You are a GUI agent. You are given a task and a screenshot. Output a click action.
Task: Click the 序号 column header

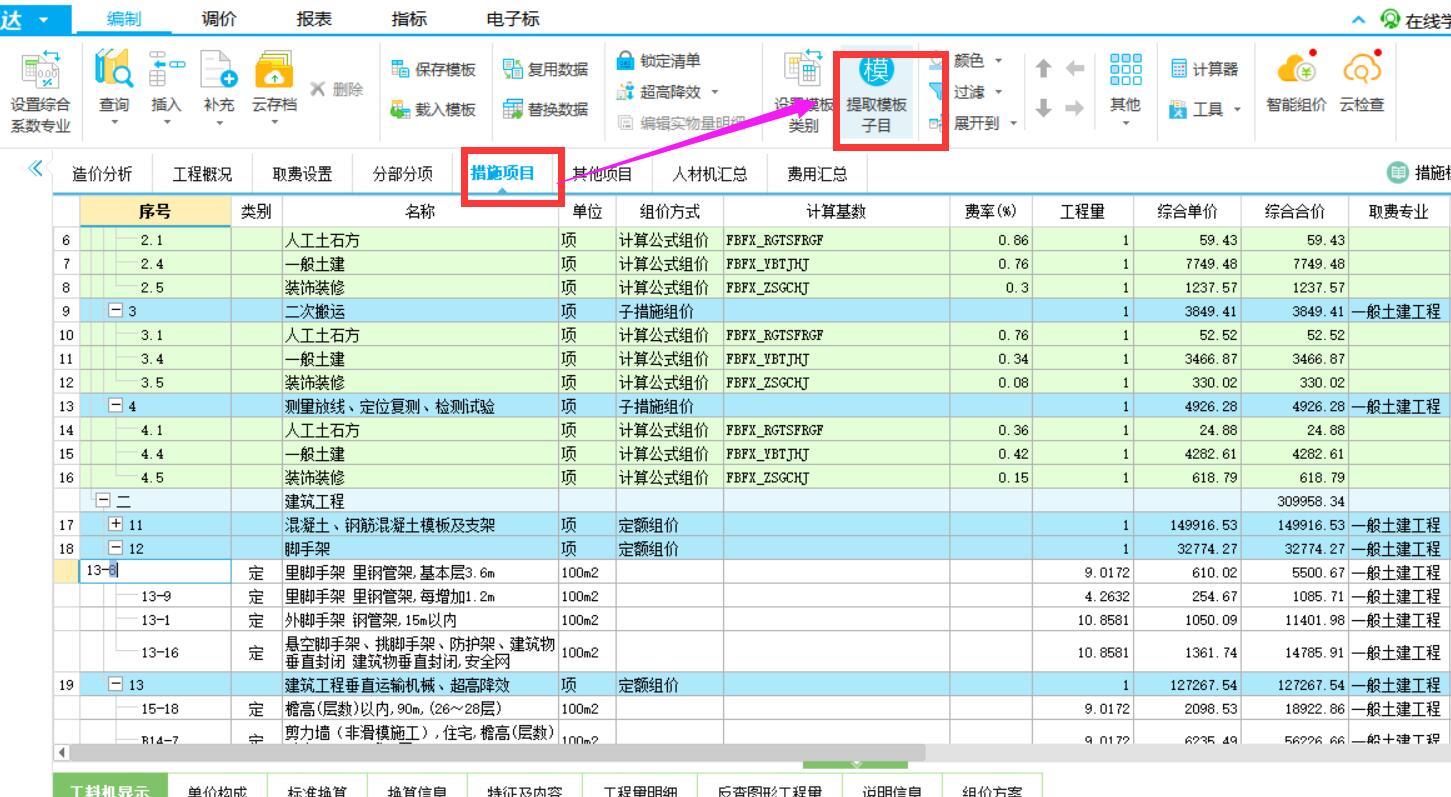[155, 211]
